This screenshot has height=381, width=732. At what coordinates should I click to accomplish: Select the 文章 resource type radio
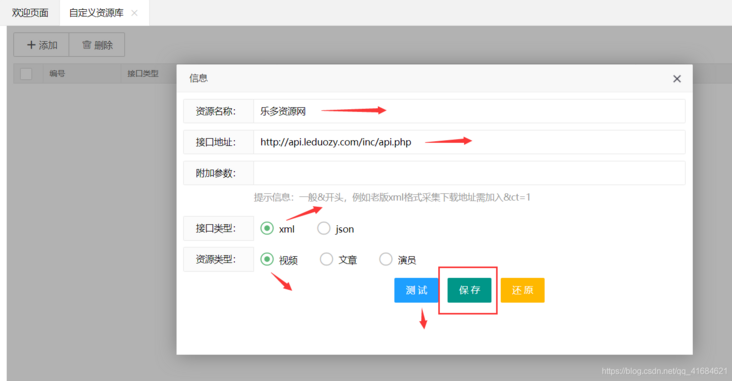coord(326,259)
